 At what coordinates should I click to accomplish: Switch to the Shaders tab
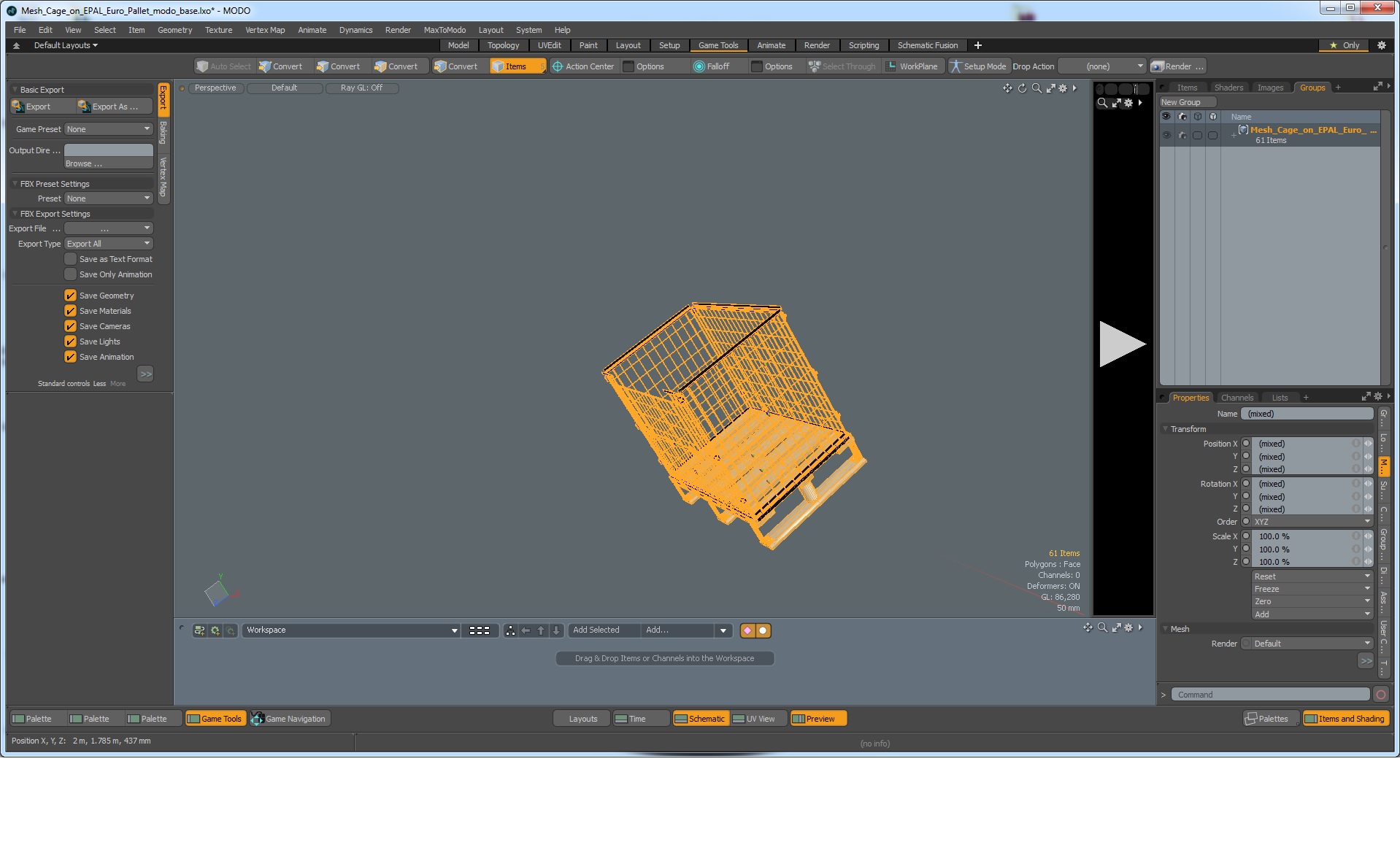pos(1228,88)
